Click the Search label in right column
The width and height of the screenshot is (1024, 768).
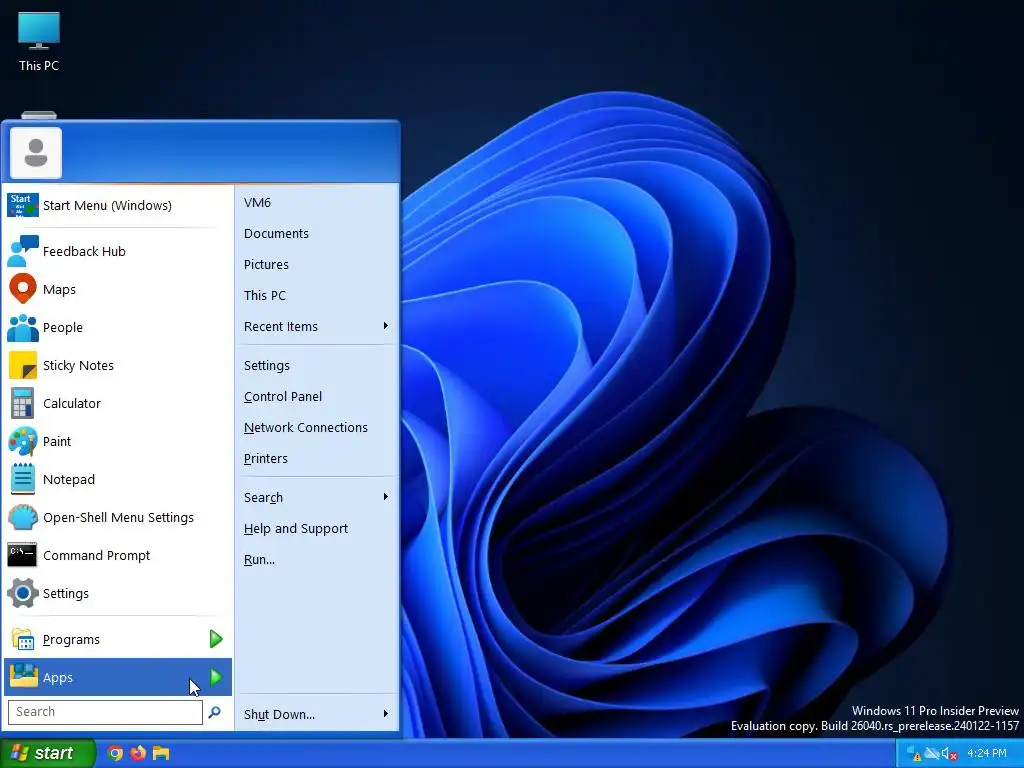coord(263,498)
